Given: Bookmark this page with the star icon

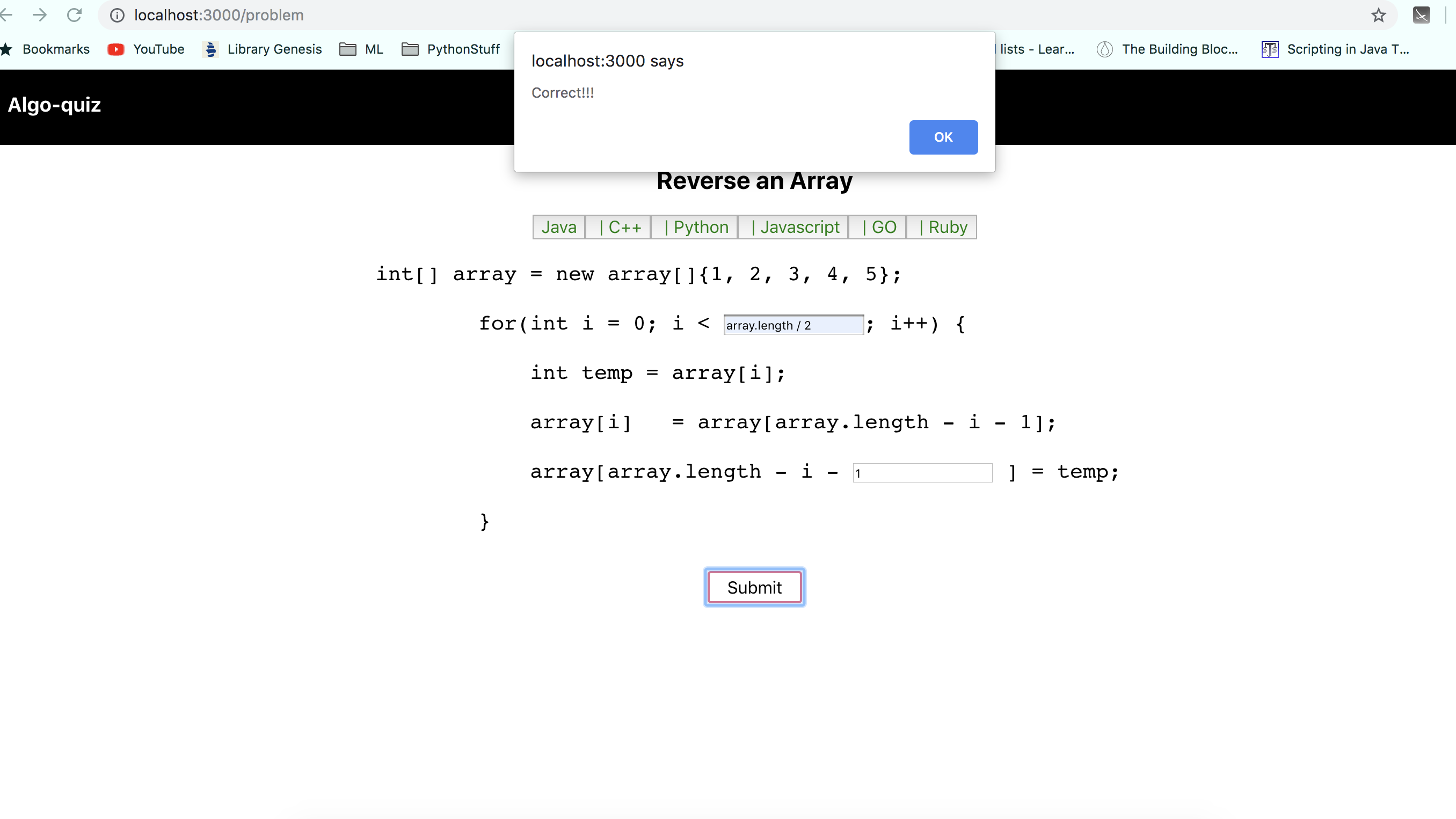Looking at the screenshot, I should (1378, 15).
